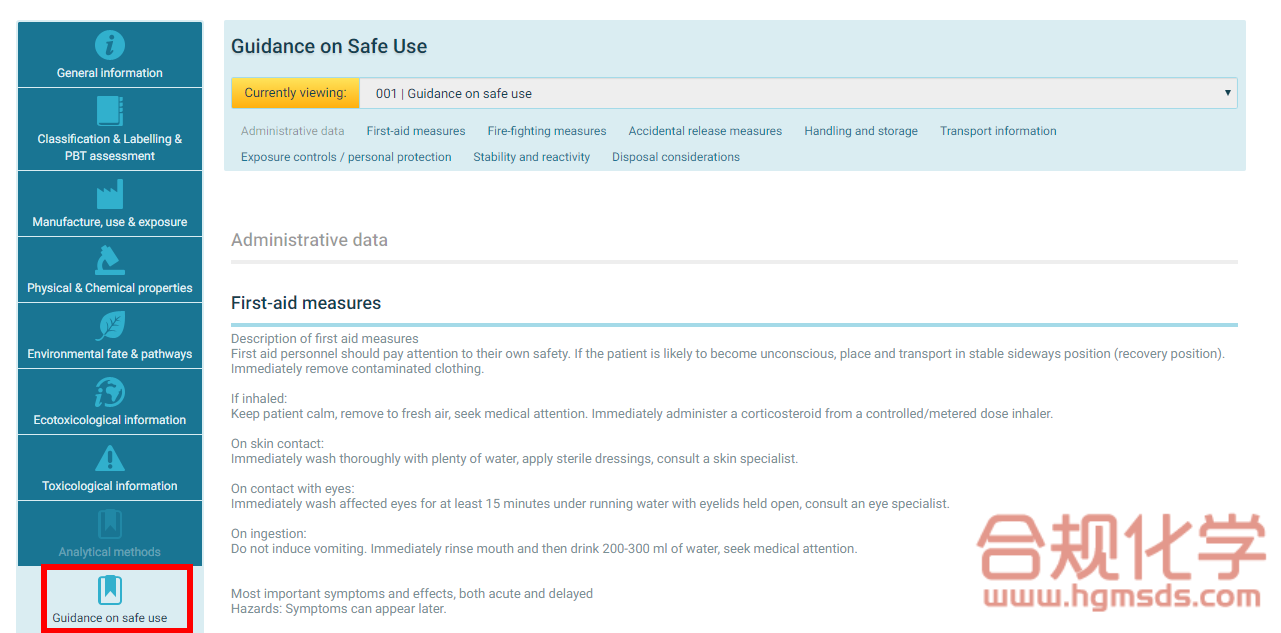Open Environmental fate & pathways leaf icon
The image size is (1281, 633).
110,326
